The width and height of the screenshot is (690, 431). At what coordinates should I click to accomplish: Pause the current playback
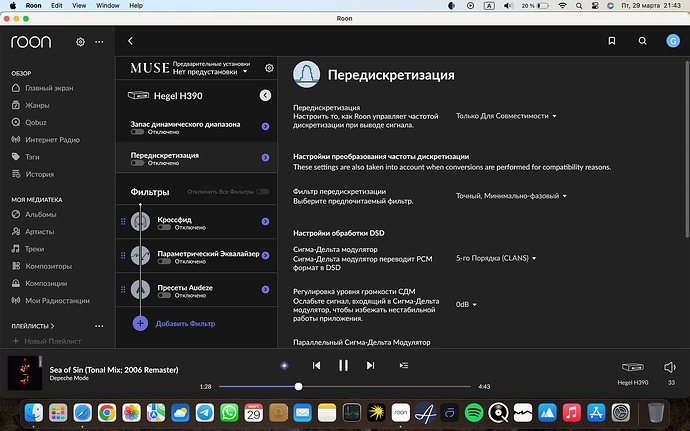click(343, 365)
